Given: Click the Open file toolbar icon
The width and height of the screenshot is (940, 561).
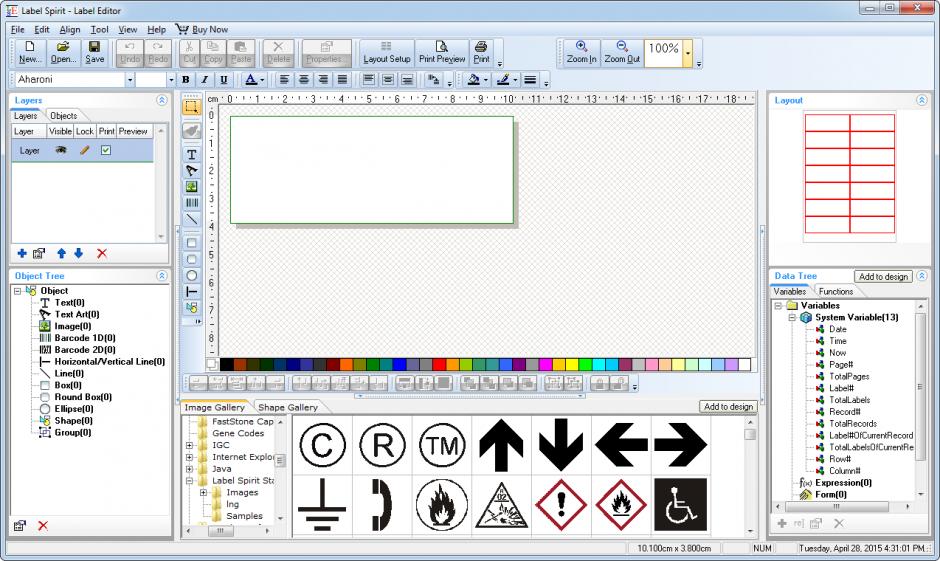Looking at the screenshot, I should coord(63,53).
